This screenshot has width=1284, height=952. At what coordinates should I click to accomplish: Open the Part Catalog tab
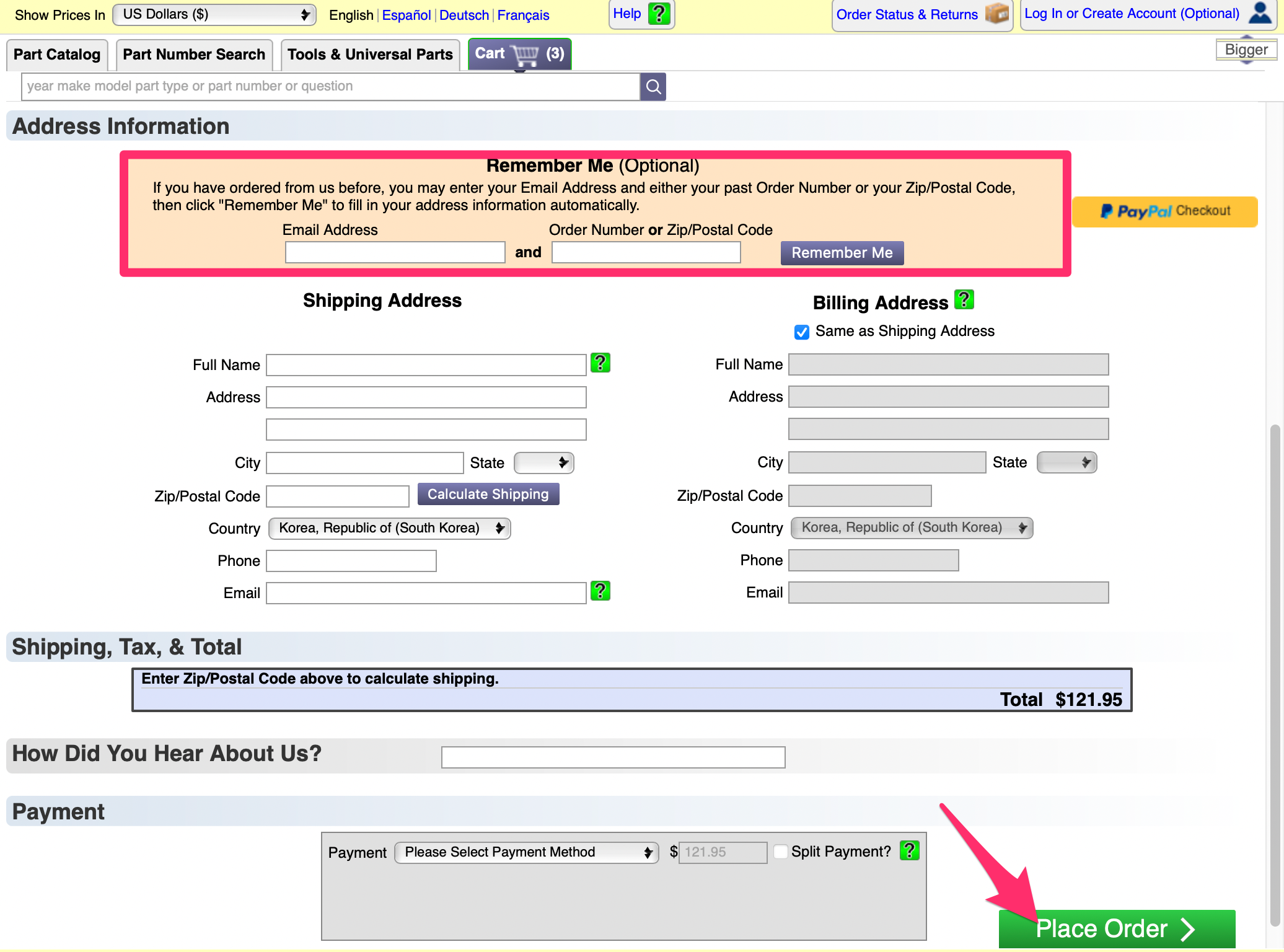(x=57, y=55)
